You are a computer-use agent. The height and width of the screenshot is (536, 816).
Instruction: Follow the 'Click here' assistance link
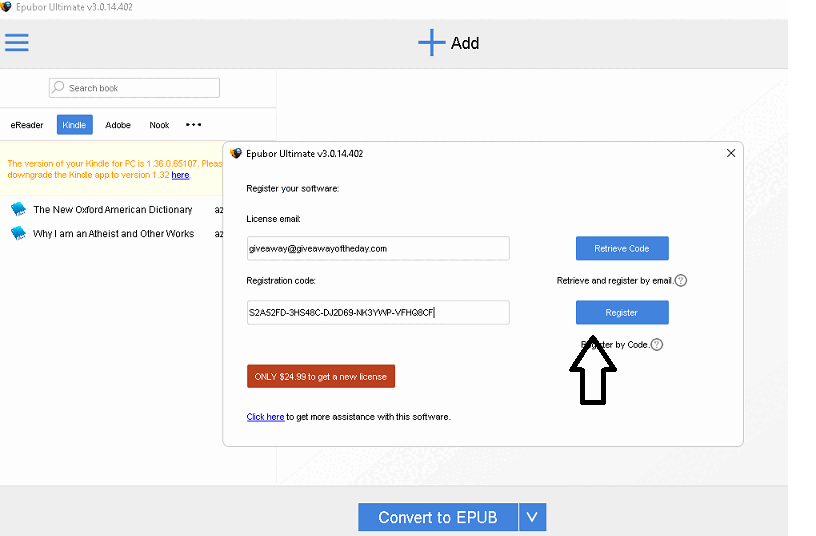pos(265,417)
